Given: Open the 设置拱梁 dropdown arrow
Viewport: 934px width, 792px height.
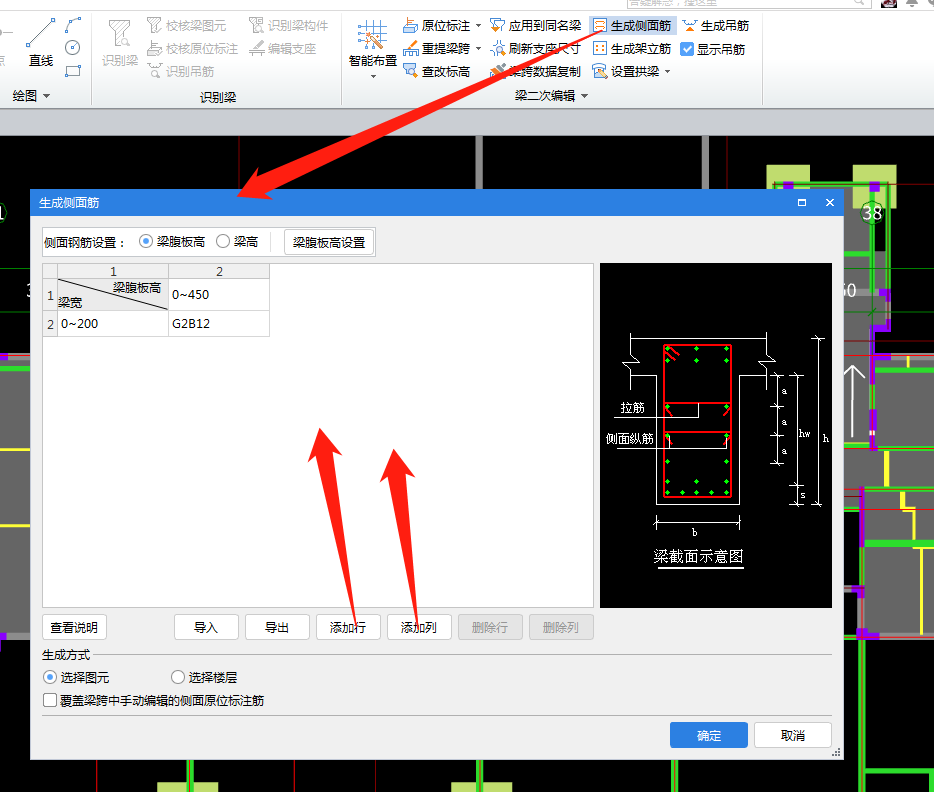Looking at the screenshot, I should click(667, 71).
